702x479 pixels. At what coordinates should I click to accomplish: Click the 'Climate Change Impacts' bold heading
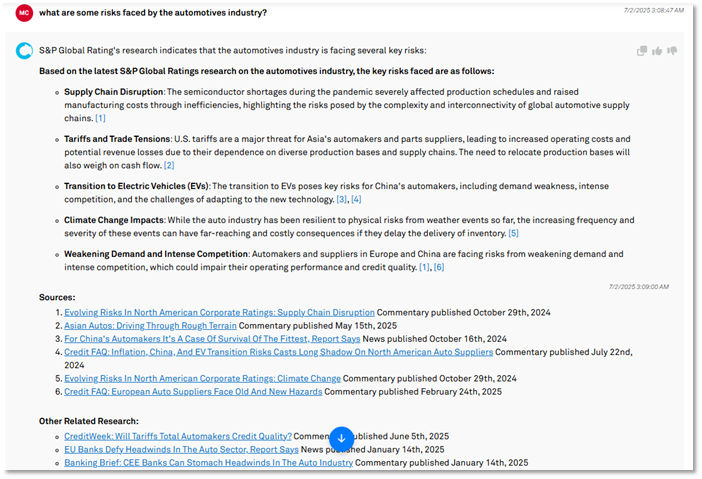pos(114,220)
